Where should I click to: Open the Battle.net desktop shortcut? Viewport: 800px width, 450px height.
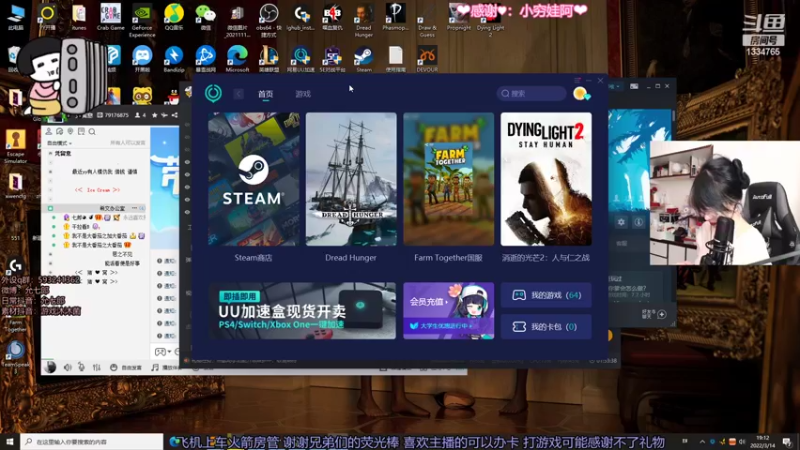[x=206, y=59]
